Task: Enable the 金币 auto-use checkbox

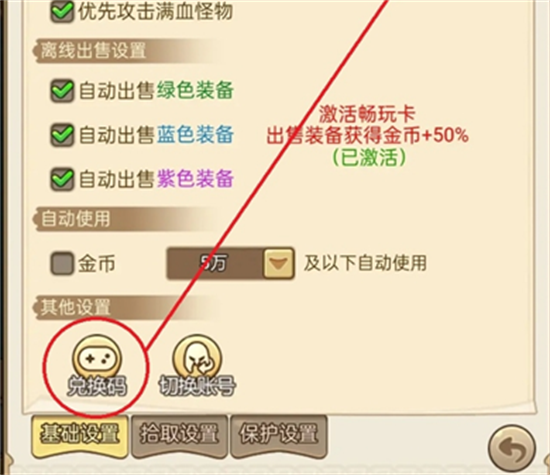Action: 62,263
